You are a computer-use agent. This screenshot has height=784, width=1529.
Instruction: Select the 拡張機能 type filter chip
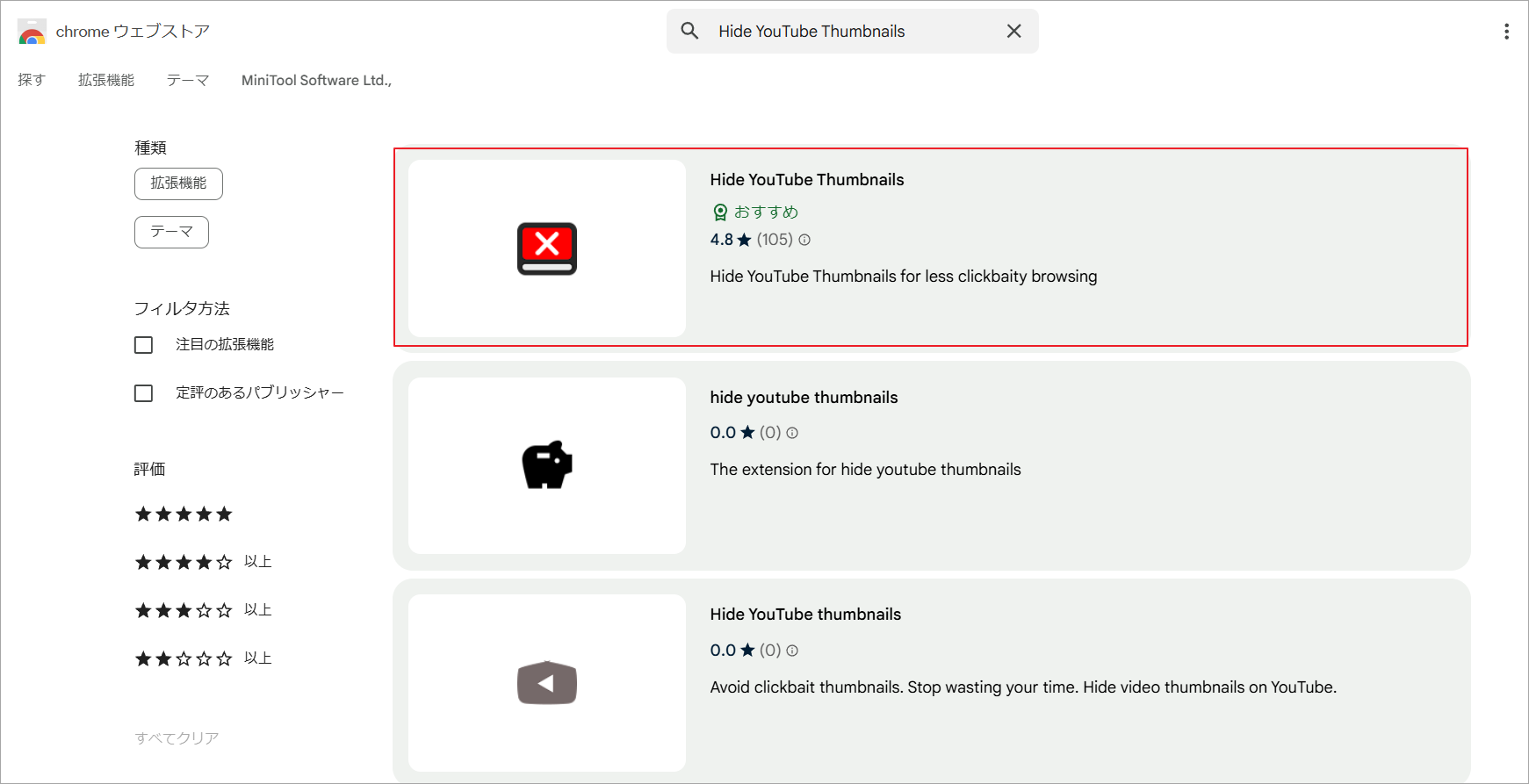(x=178, y=183)
